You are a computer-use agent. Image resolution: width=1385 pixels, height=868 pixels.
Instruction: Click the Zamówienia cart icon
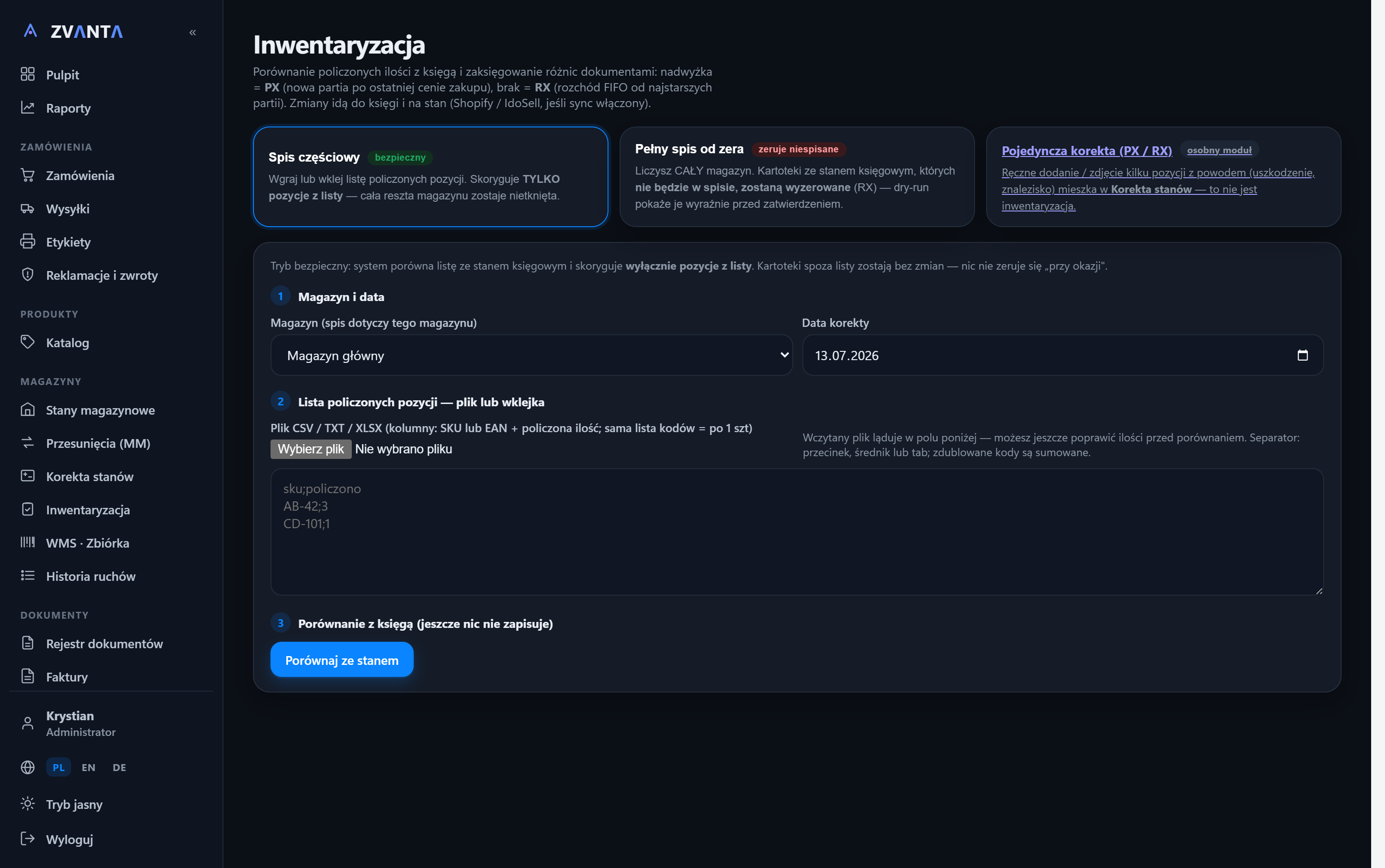[x=28, y=175]
